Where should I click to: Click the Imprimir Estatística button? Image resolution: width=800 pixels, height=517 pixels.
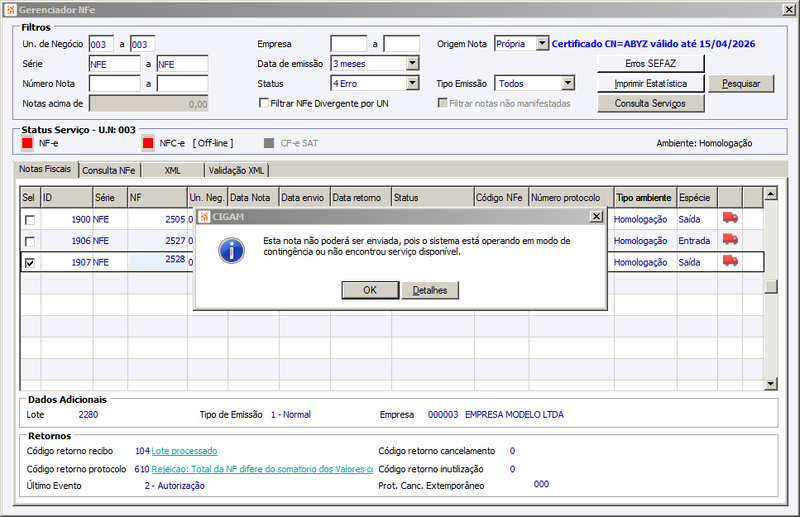pos(651,83)
